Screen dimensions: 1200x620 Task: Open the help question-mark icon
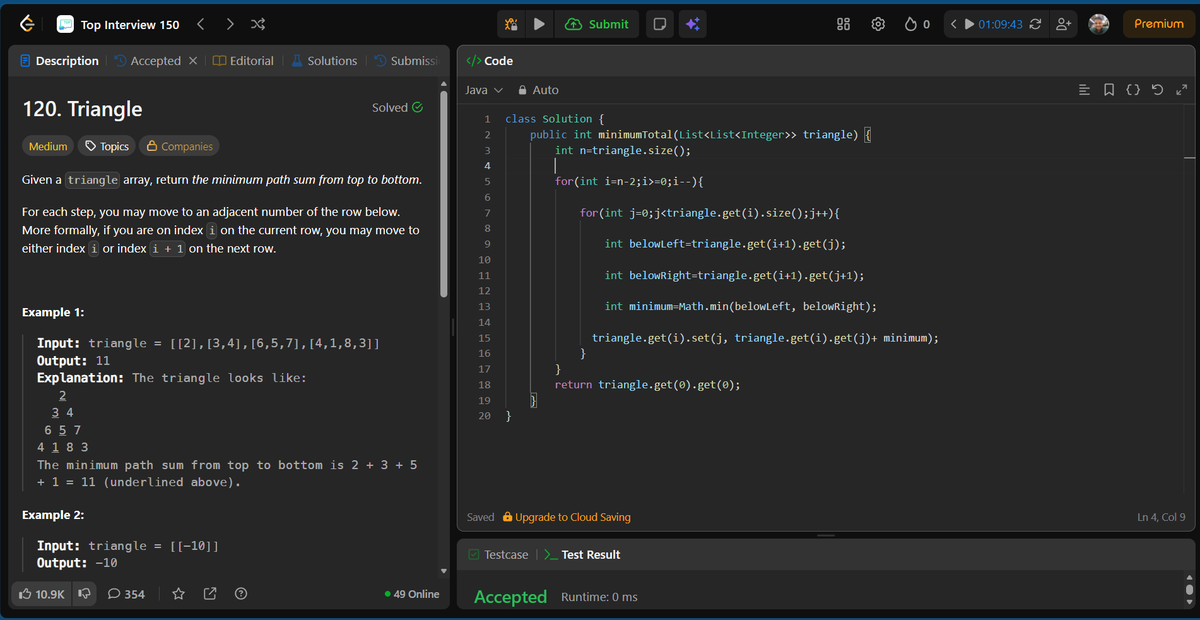click(x=241, y=594)
